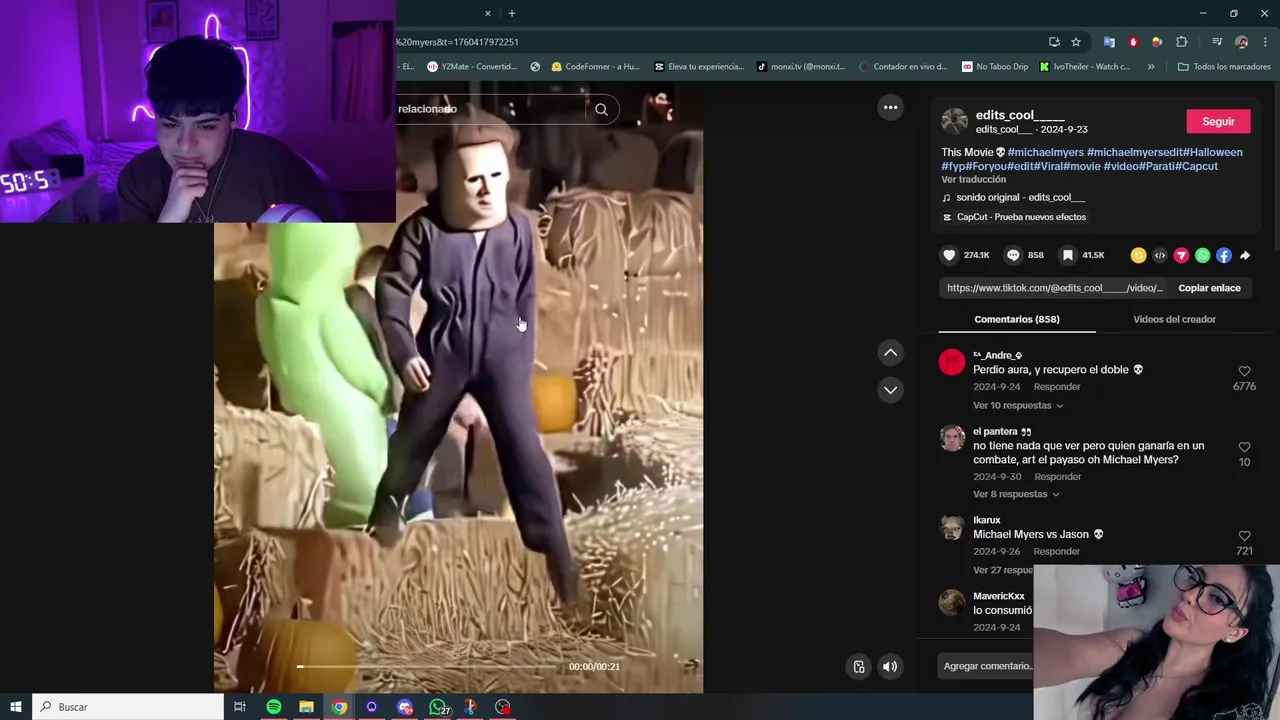Like el pantera's comment with the heart
1280x720 pixels.
point(1244,447)
